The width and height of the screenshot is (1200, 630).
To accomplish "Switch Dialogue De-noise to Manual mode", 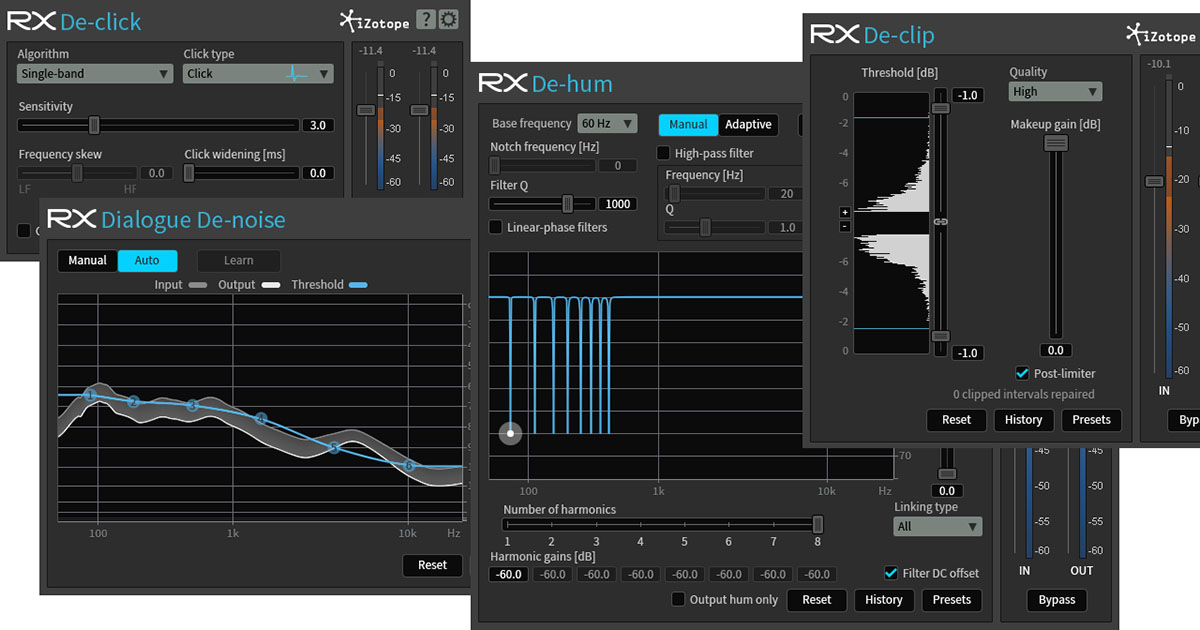I will tap(87, 261).
